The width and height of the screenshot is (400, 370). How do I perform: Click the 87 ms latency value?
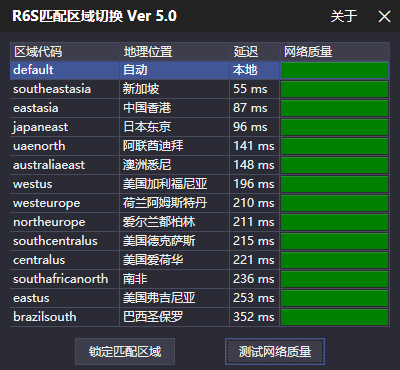click(x=250, y=108)
